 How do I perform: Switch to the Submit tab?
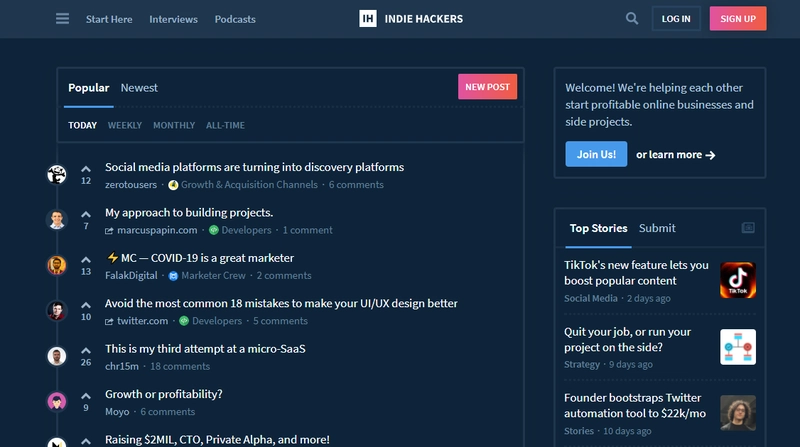pyautogui.click(x=657, y=228)
